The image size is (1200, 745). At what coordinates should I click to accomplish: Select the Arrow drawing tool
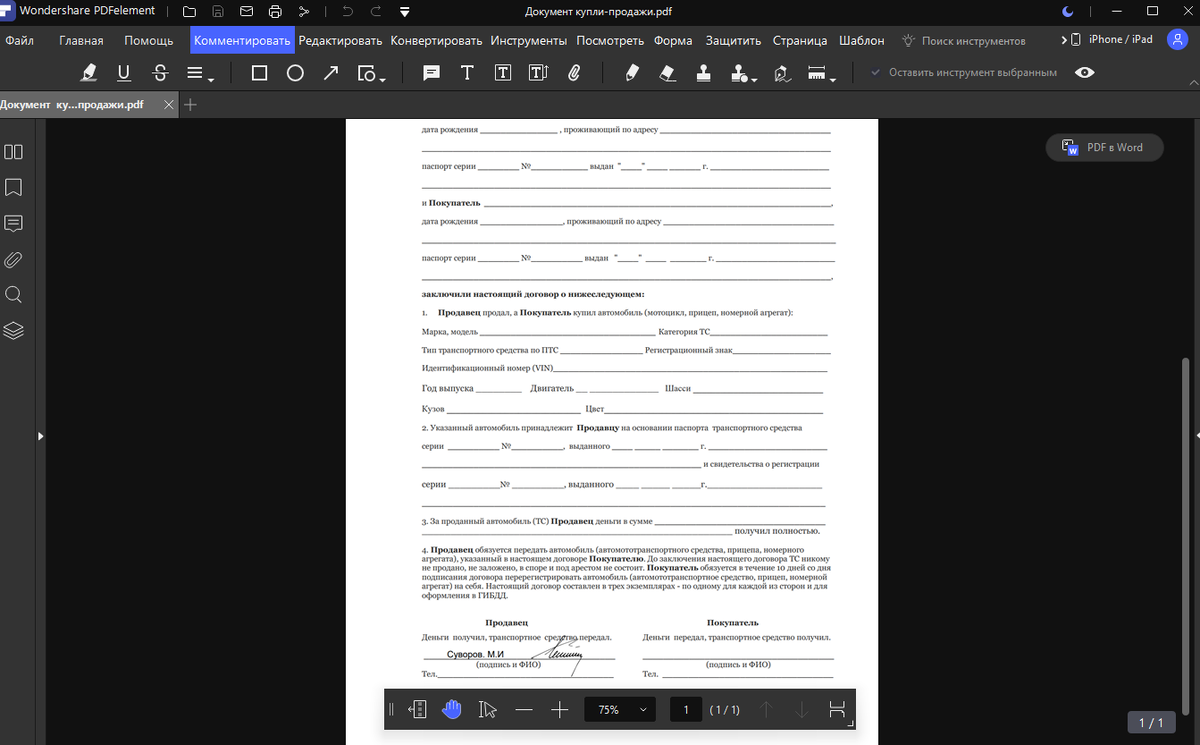(x=331, y=73)
